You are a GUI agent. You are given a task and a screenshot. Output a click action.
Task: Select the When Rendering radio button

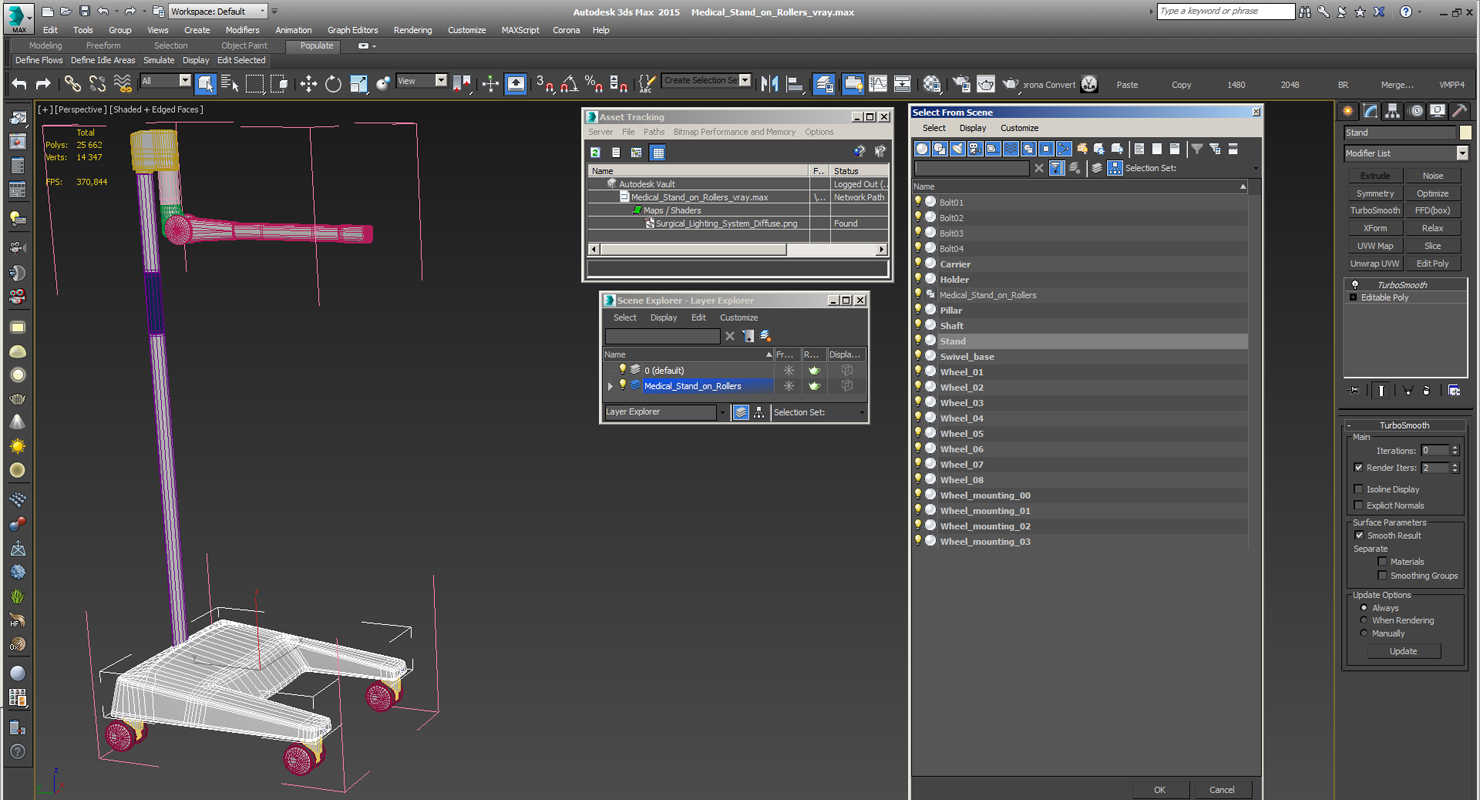[x=1363, y=620]
